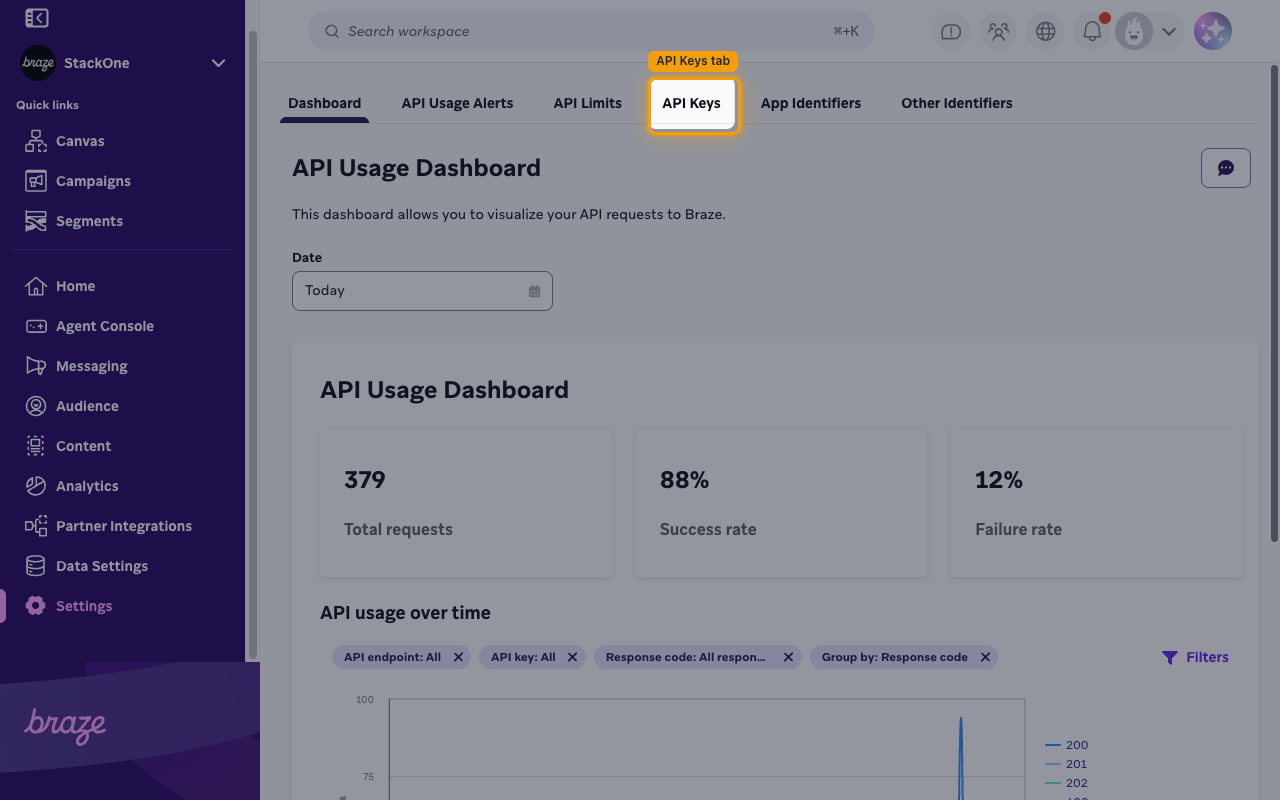1280x800 pixels.
Task: Open the user avatar menu
Action: (x=1133, y=32)
